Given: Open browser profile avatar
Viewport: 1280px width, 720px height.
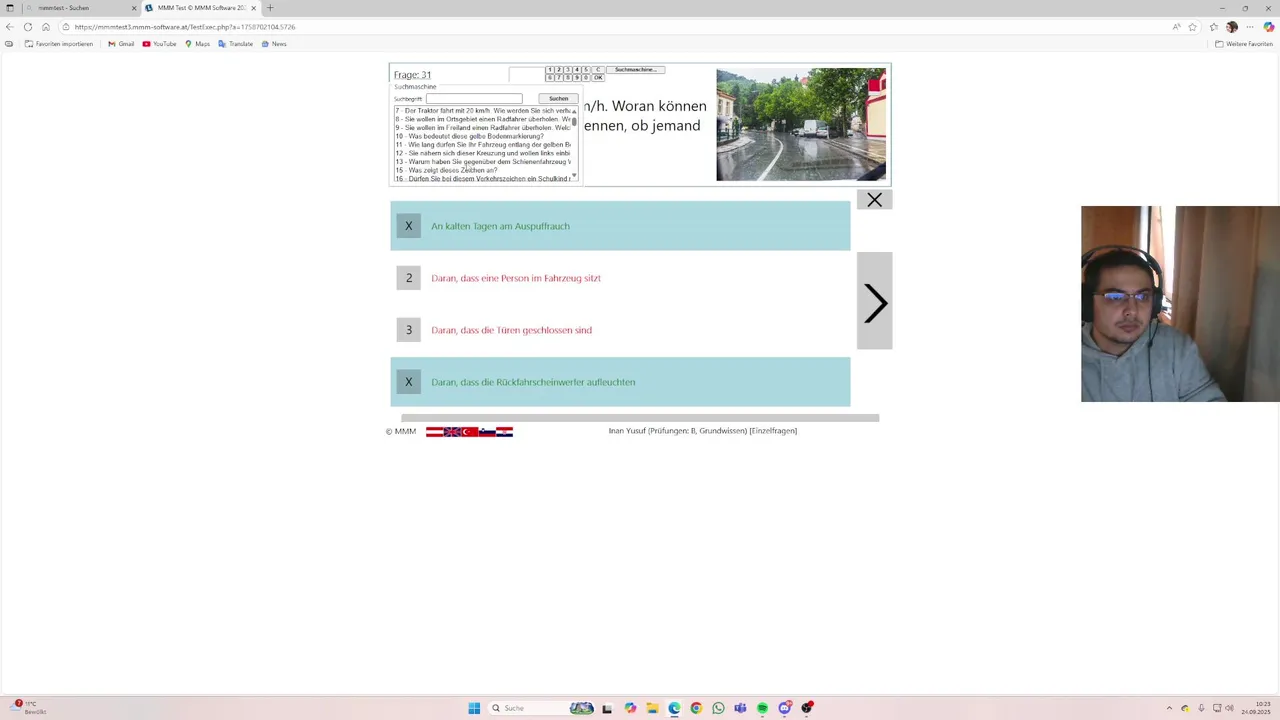Looking at the screenshot, I should coord(1232,27).
